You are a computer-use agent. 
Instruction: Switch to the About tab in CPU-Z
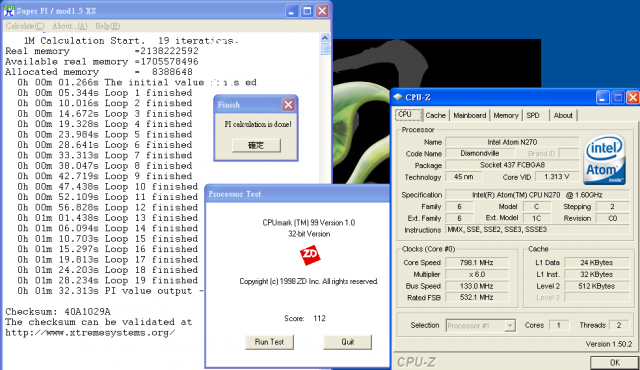click(x=563, y=115)
